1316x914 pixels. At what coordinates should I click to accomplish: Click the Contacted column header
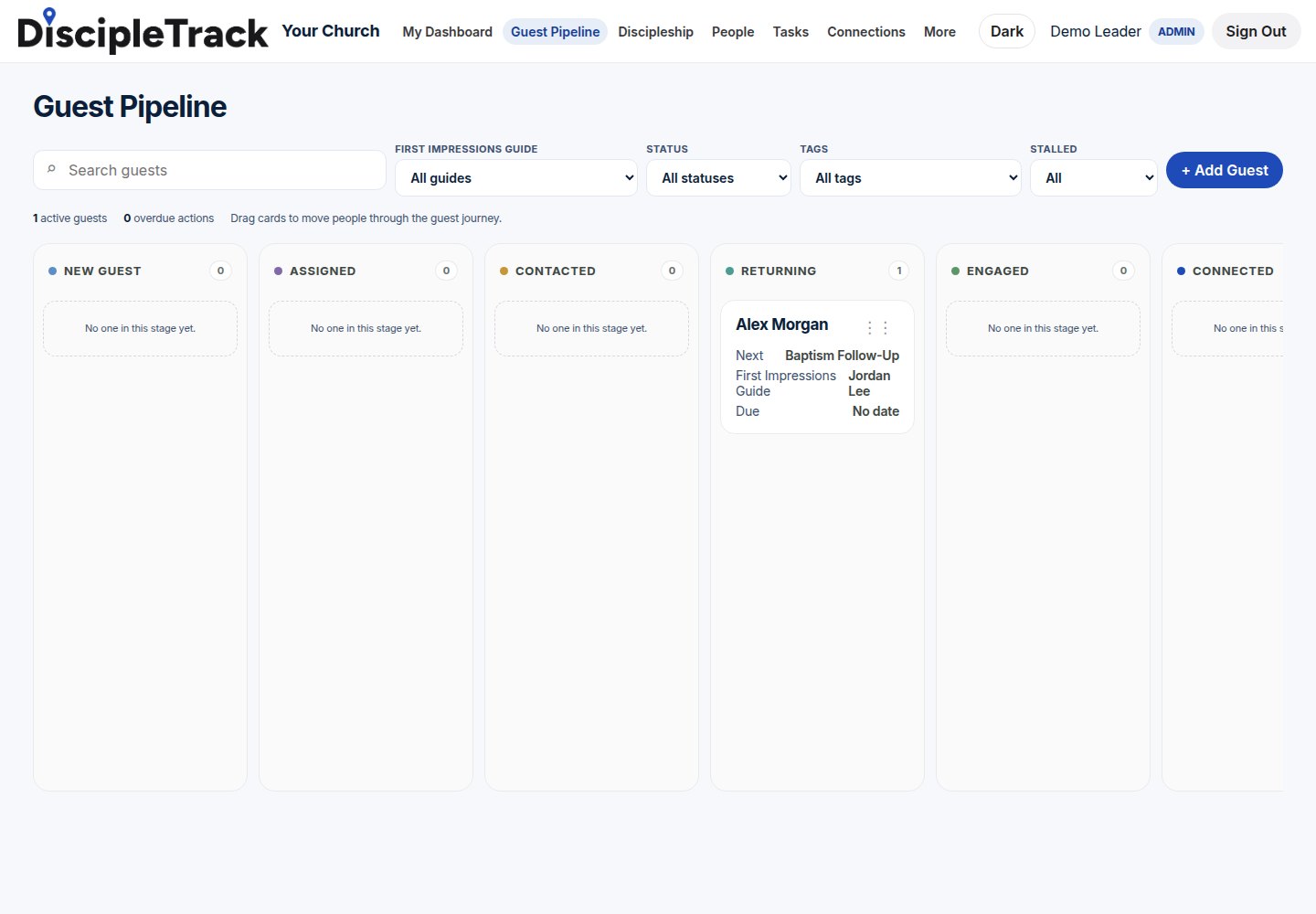pos(555,271)
